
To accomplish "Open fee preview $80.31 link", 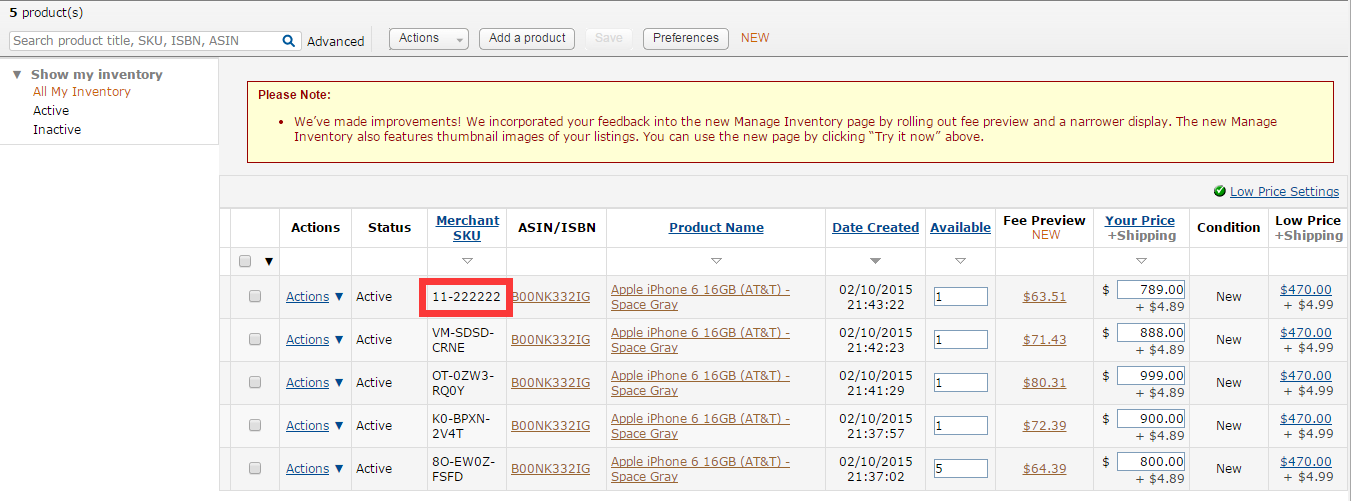I will click(x=1045, y=383).
